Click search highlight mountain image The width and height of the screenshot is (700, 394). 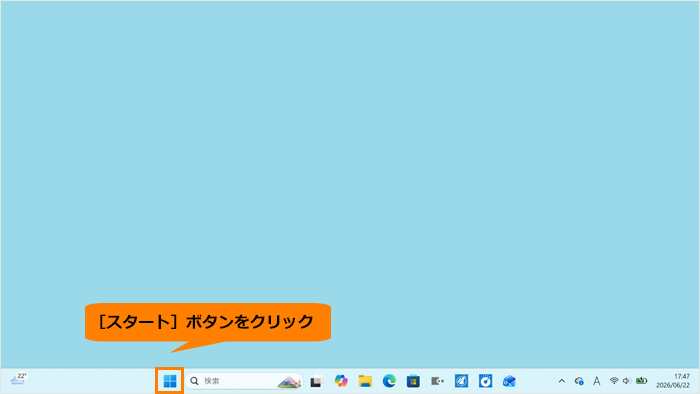point(289,382)
